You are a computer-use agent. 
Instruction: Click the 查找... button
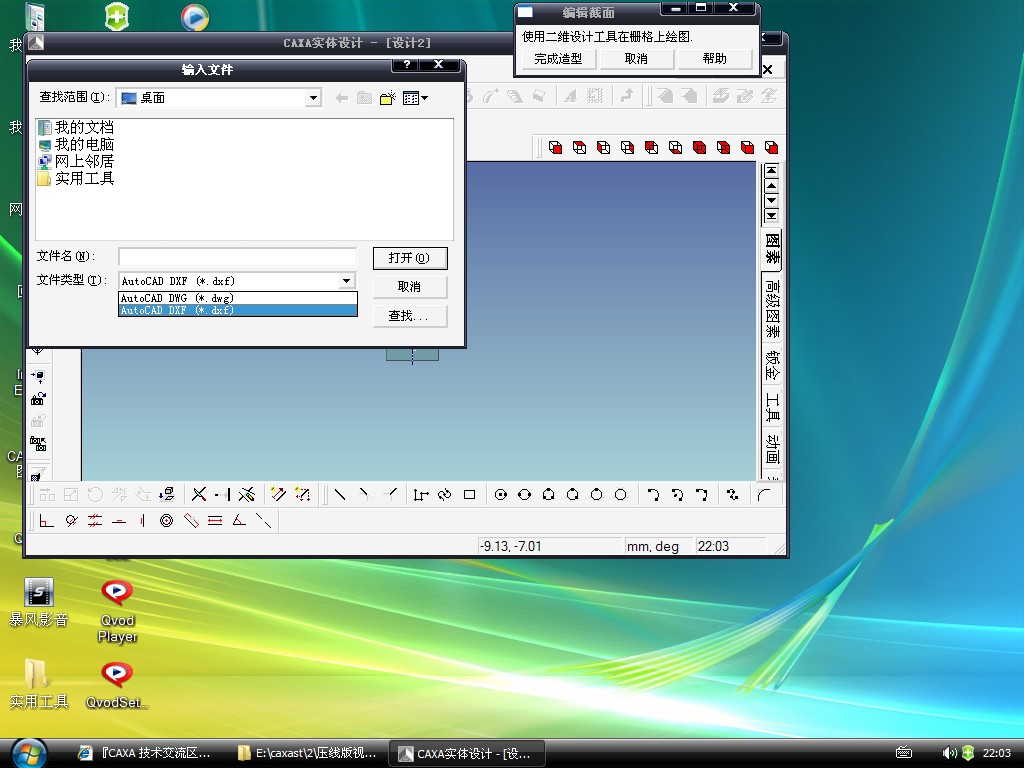coord(409,316)
